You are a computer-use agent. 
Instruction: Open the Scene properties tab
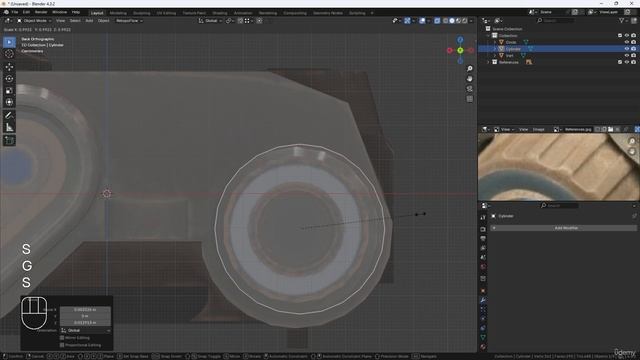coord(483,258)
